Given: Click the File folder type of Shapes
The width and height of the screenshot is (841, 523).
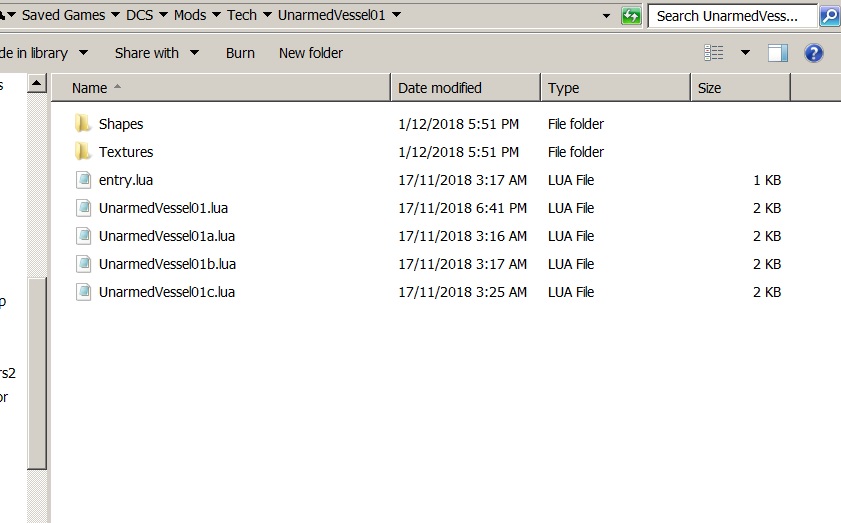Looking at the screenshot, I should [576, 124].
